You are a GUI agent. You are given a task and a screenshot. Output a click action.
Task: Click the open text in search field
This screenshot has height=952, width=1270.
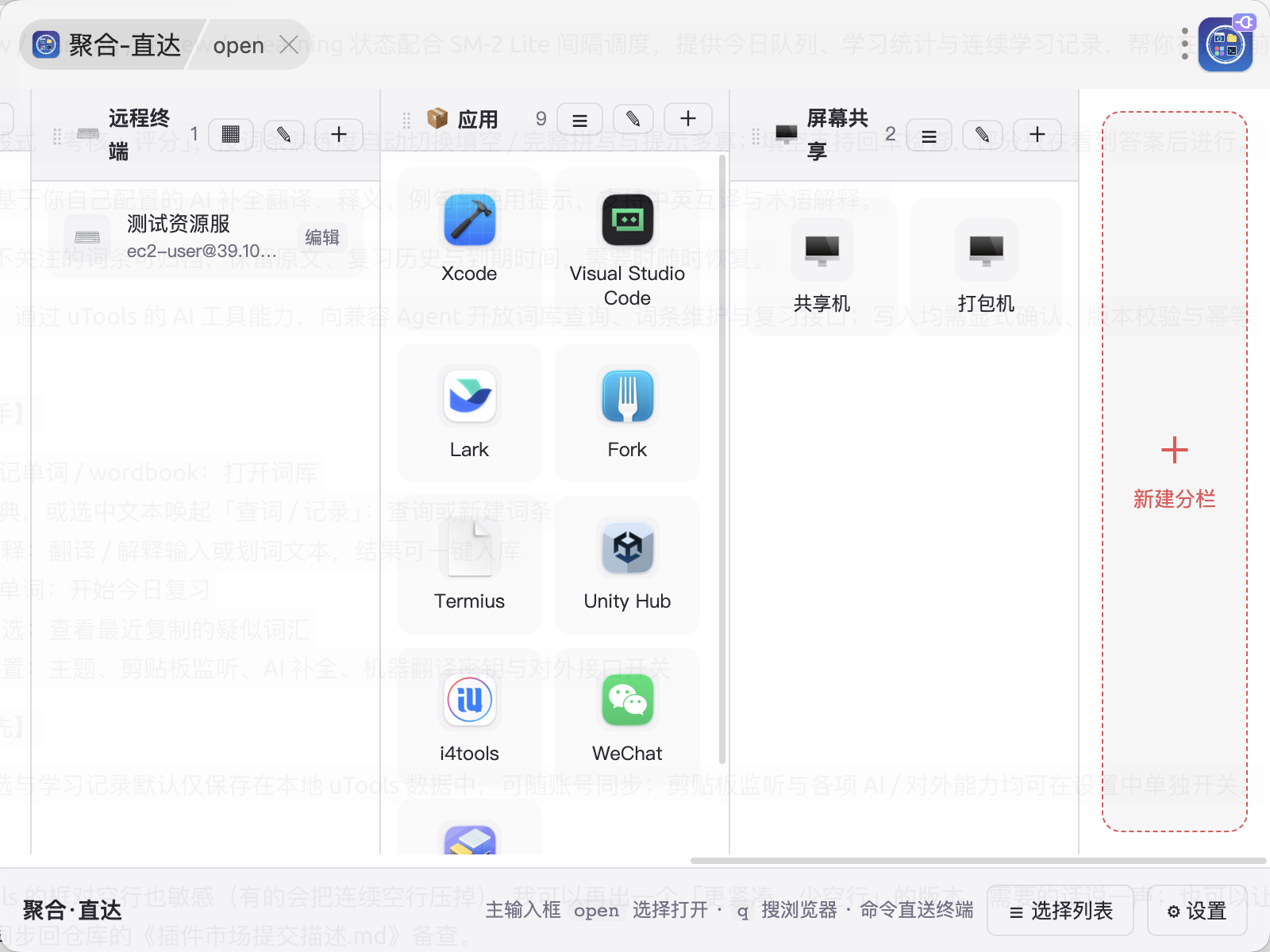coord(238,45)
